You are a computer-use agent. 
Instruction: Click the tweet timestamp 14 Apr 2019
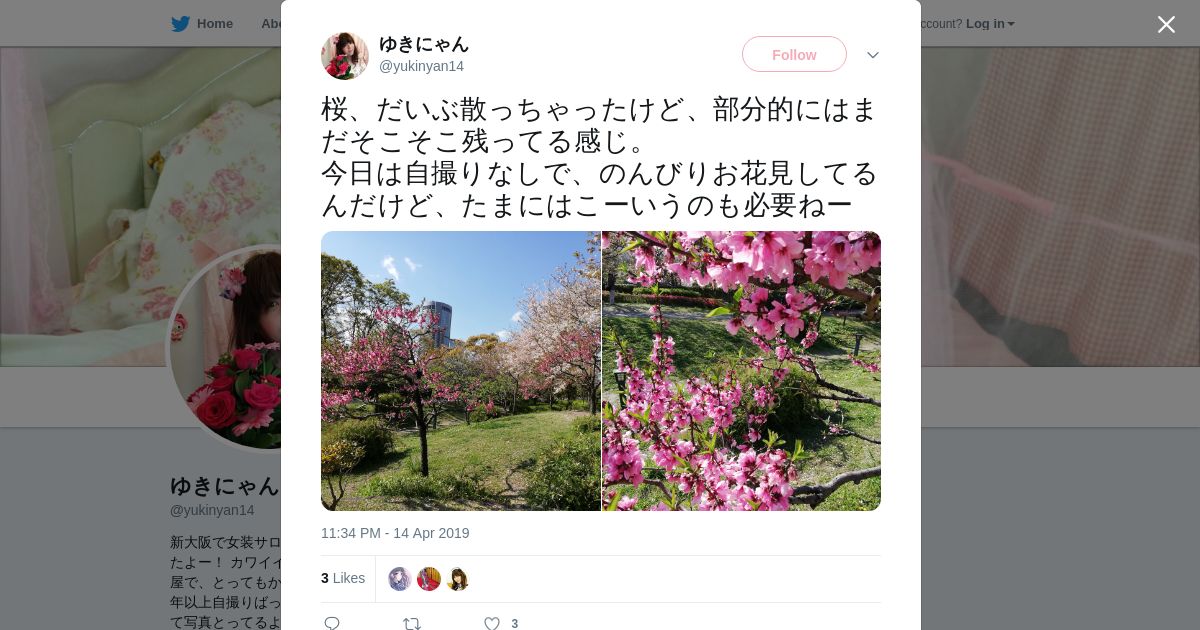(x=395, y=533)
